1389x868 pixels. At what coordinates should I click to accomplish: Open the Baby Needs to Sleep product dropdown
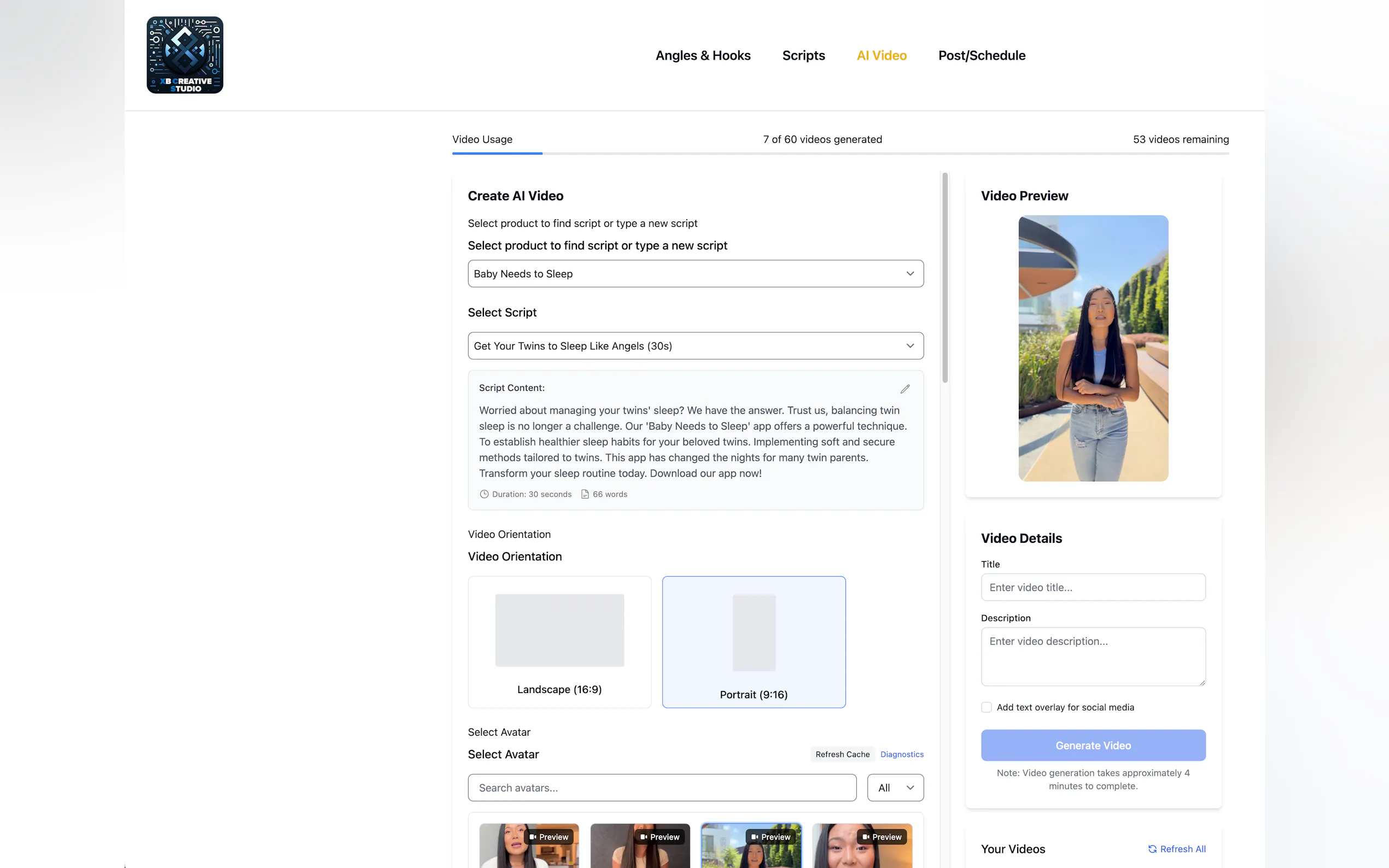pyautogui.click(x=696, y=274)
